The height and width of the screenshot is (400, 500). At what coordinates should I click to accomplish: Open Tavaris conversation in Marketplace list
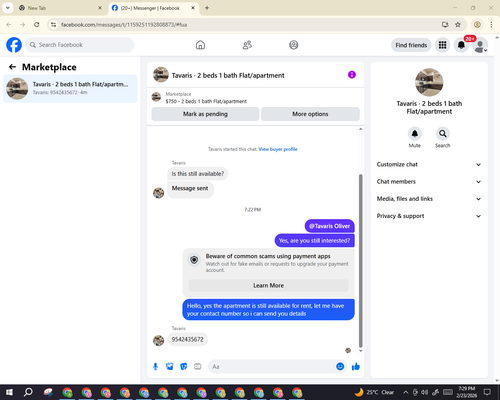pyautogui.click(x=70, y=89)
